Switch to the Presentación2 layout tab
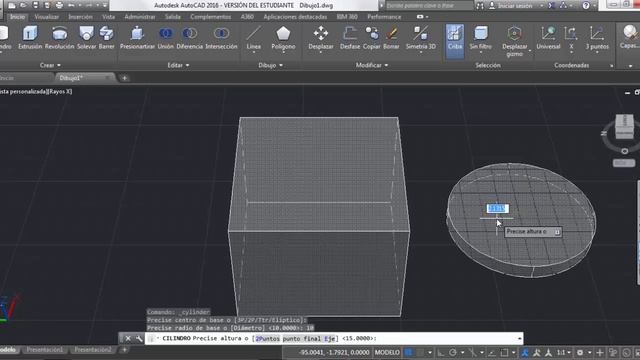640x360 pixels. (x=93, y=350)
